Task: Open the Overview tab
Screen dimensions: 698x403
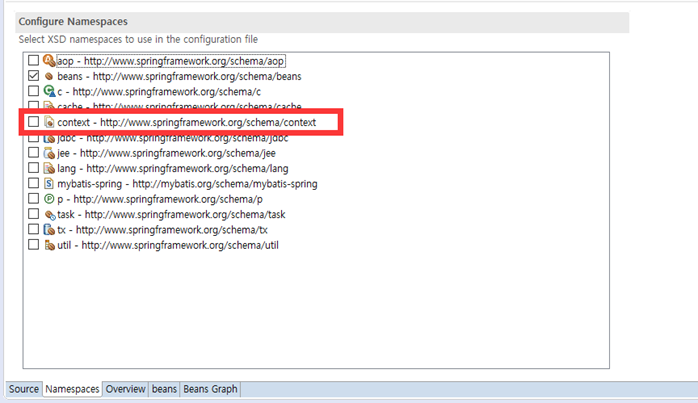Action: point(126,389)
